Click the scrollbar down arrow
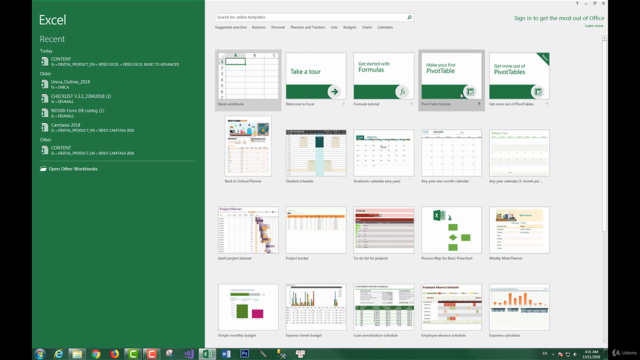 pos(604,342)
